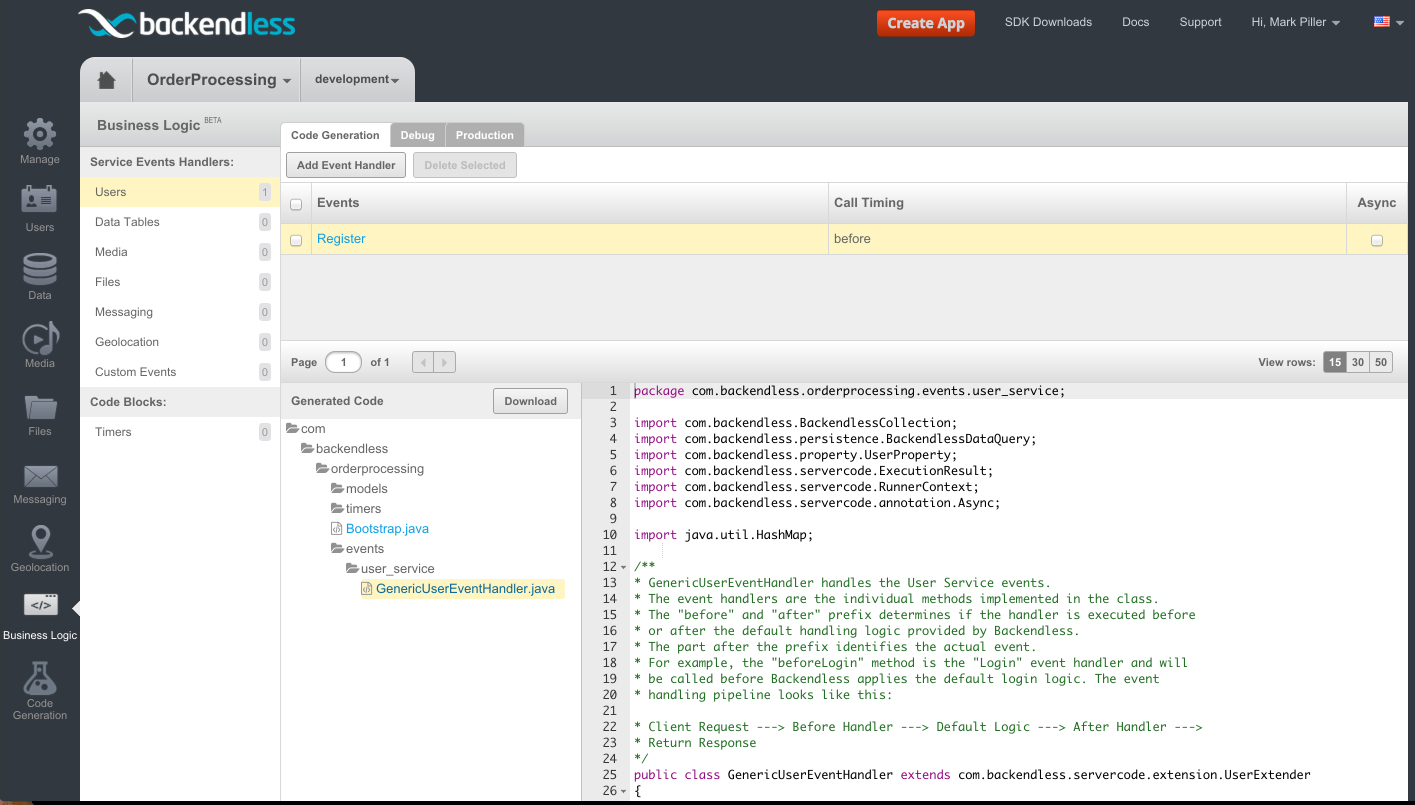Click the package declaration on line 1
Image resolution: width=1415 pixels, height=805 pixels.
[x=850, y=391]
